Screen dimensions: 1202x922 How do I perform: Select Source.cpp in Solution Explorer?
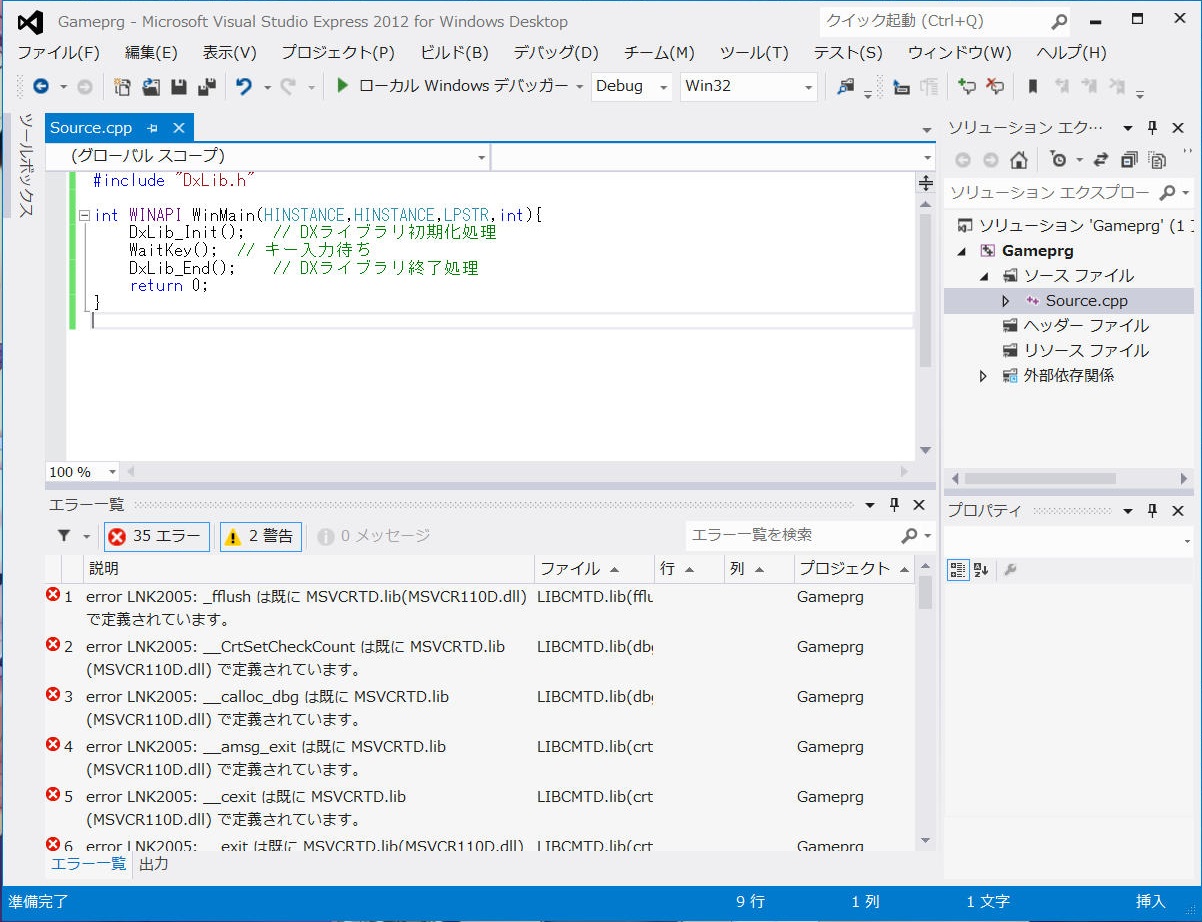(1086, 301)
